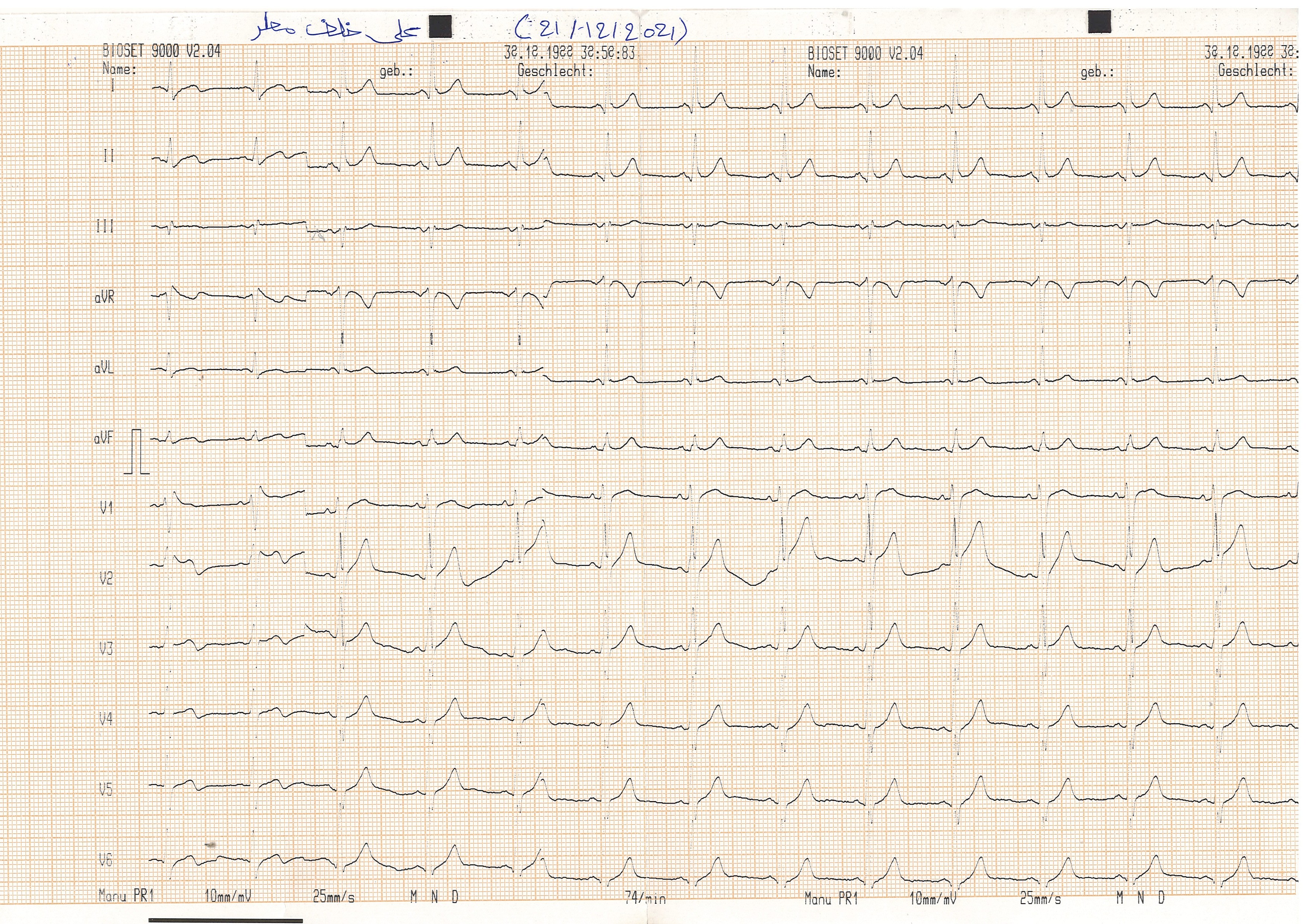The image size is (1307, 924).
Task: Select the lead III label
Action: coord(105,227)
